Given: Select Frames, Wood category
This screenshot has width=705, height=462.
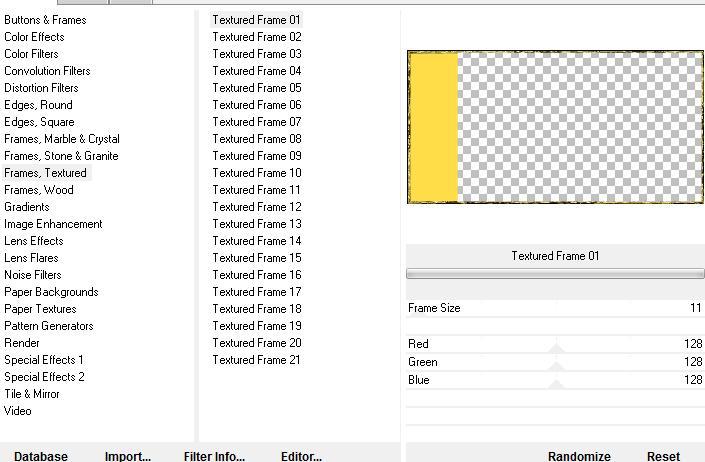Looking at the screenshot, I should click(39, 190).
